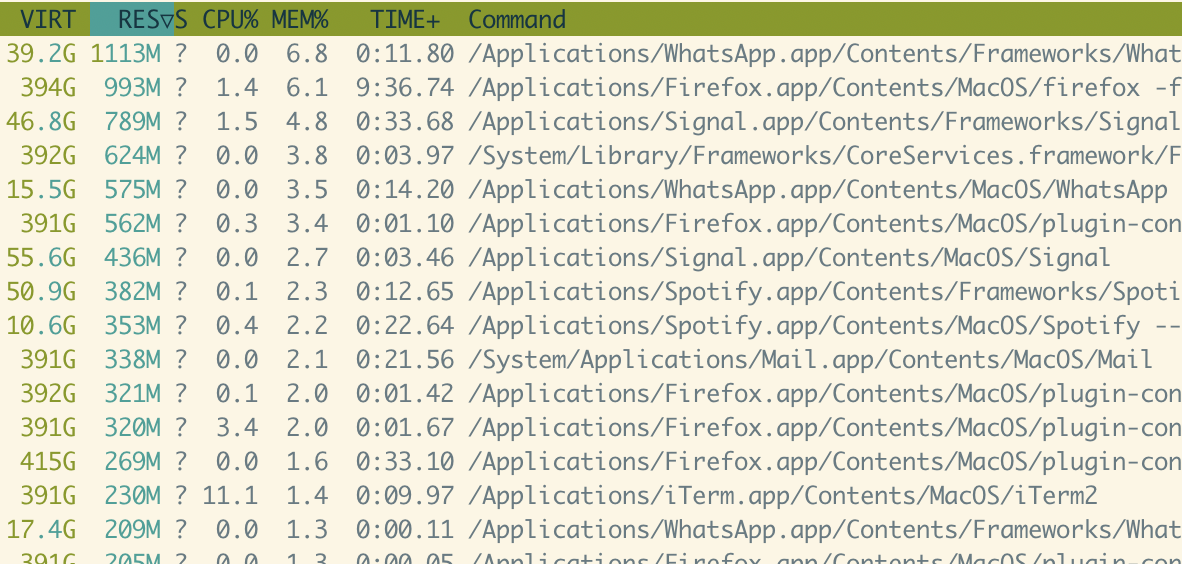Select the plugin-container row with 3.4 CPU%

click(x=591, y=427)
